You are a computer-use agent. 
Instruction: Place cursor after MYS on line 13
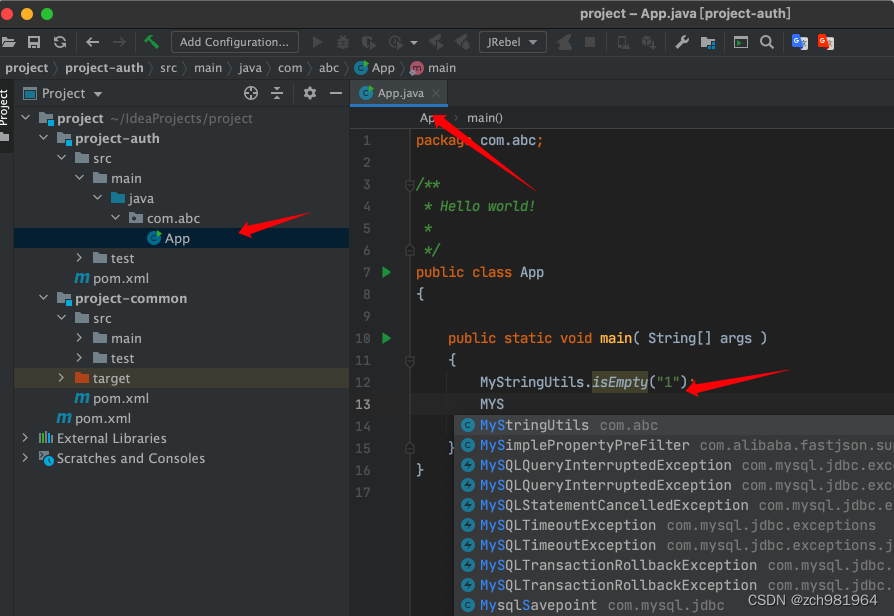[x=505, y=404]
